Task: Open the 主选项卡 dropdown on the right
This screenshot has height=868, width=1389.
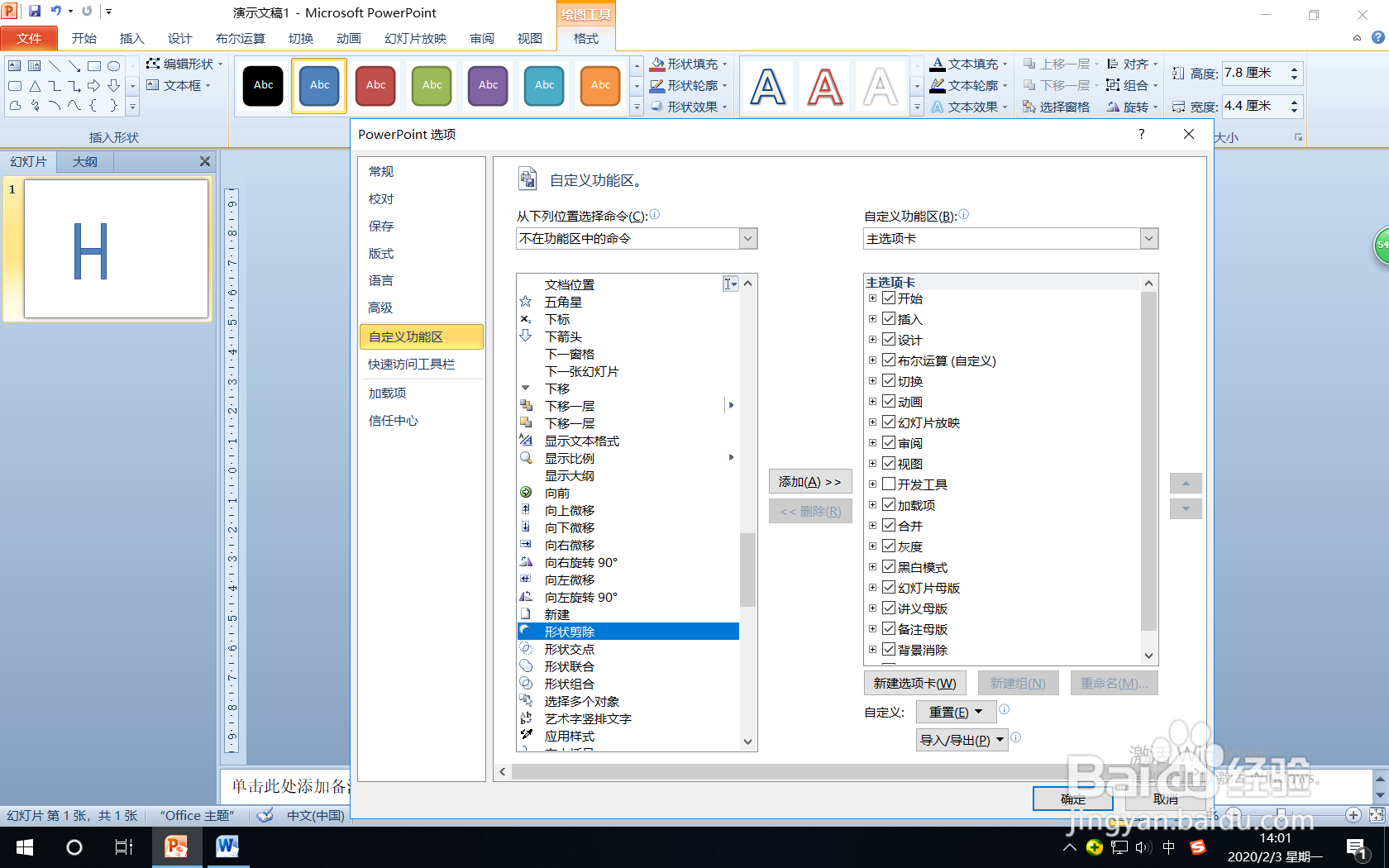Action: point(1149,238)
